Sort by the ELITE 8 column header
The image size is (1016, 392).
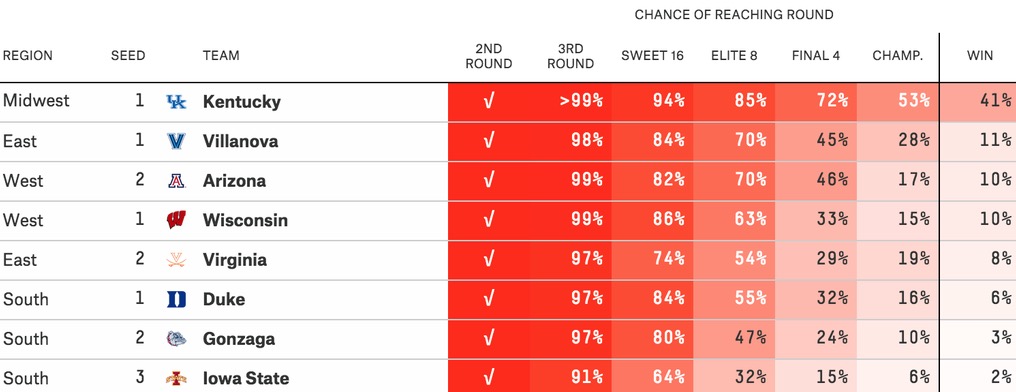click(x=734, y=56)
